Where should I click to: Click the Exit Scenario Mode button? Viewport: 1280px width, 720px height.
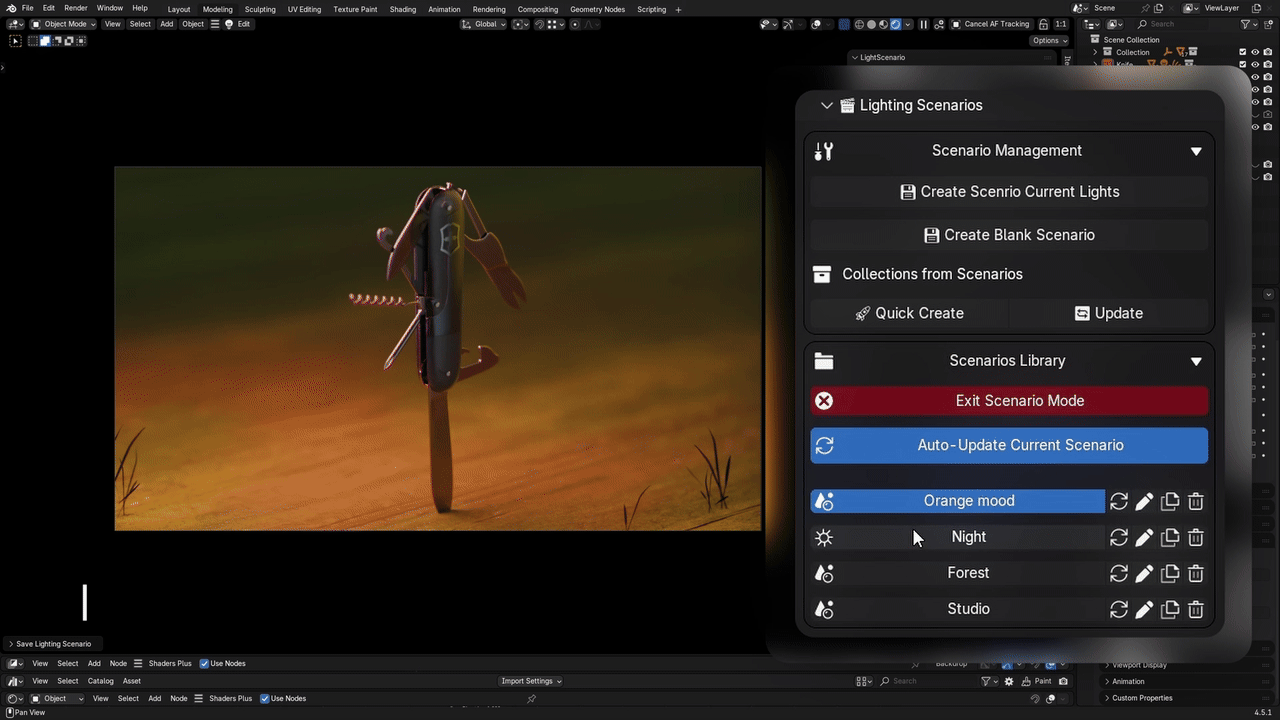coord(1009,401)
